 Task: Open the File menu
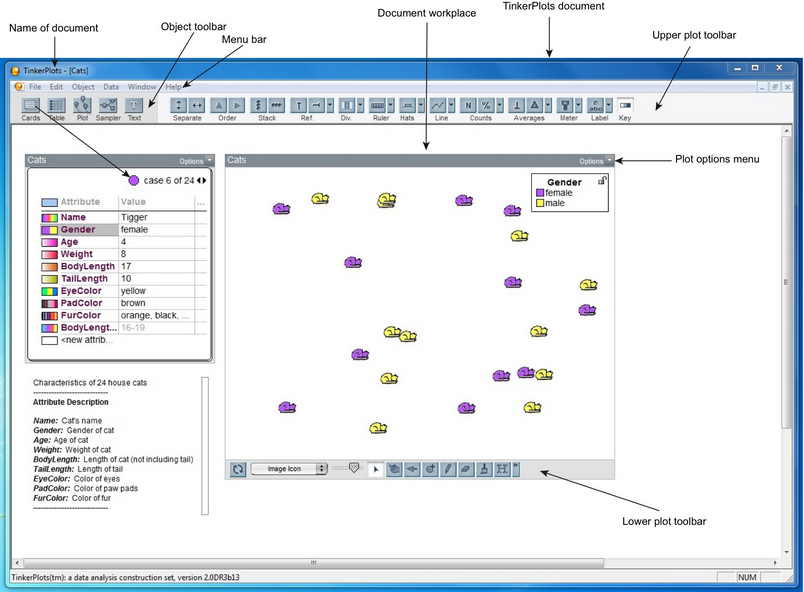pyautogui.click(x=35, y=87)
